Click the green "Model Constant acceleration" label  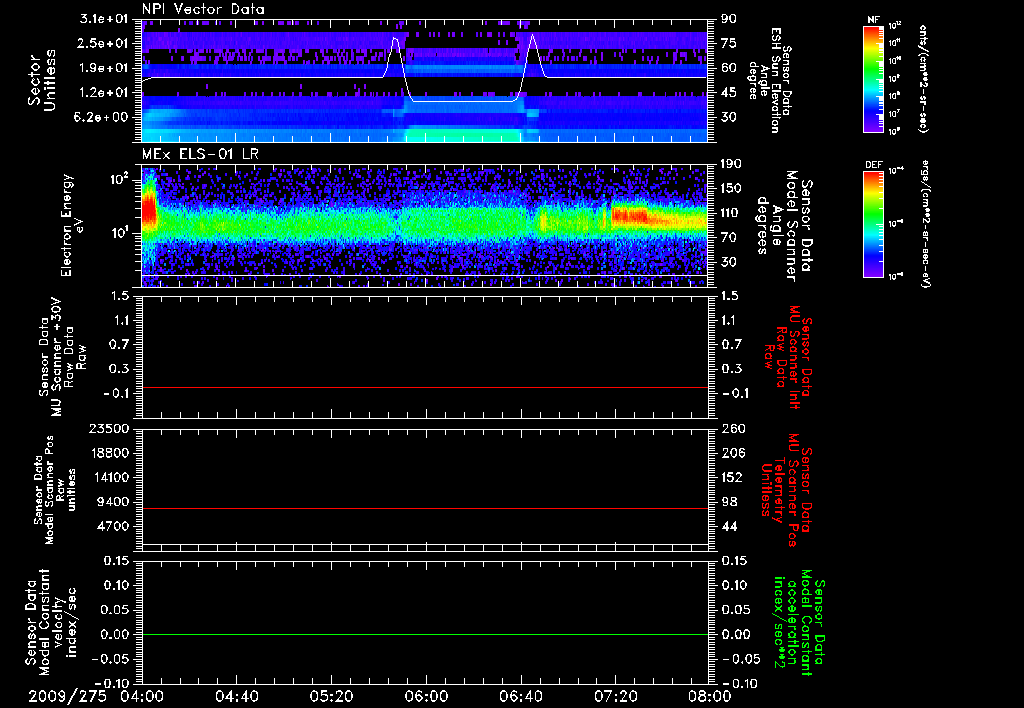click(798, 623)
